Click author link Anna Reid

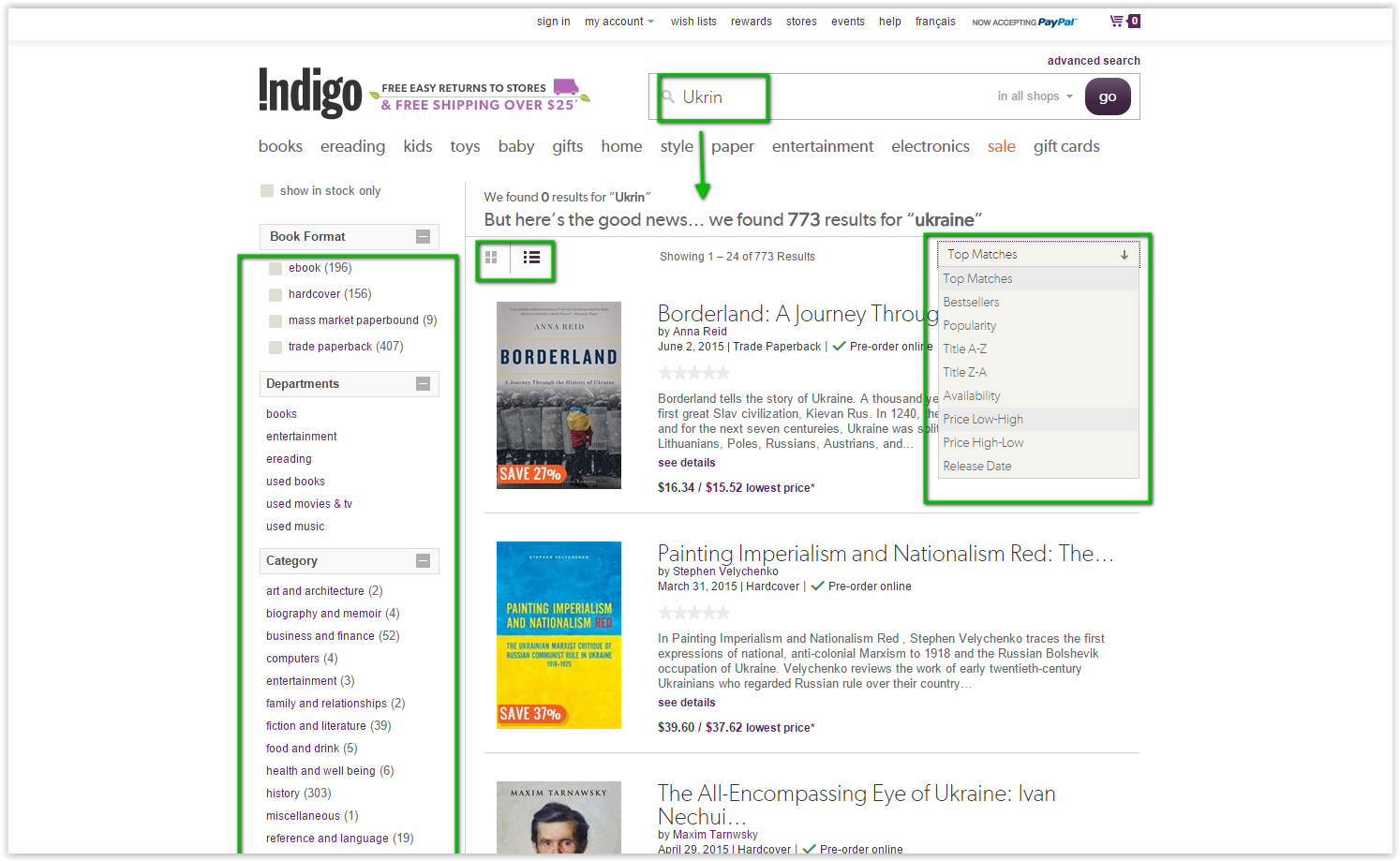tap(700, 332)
